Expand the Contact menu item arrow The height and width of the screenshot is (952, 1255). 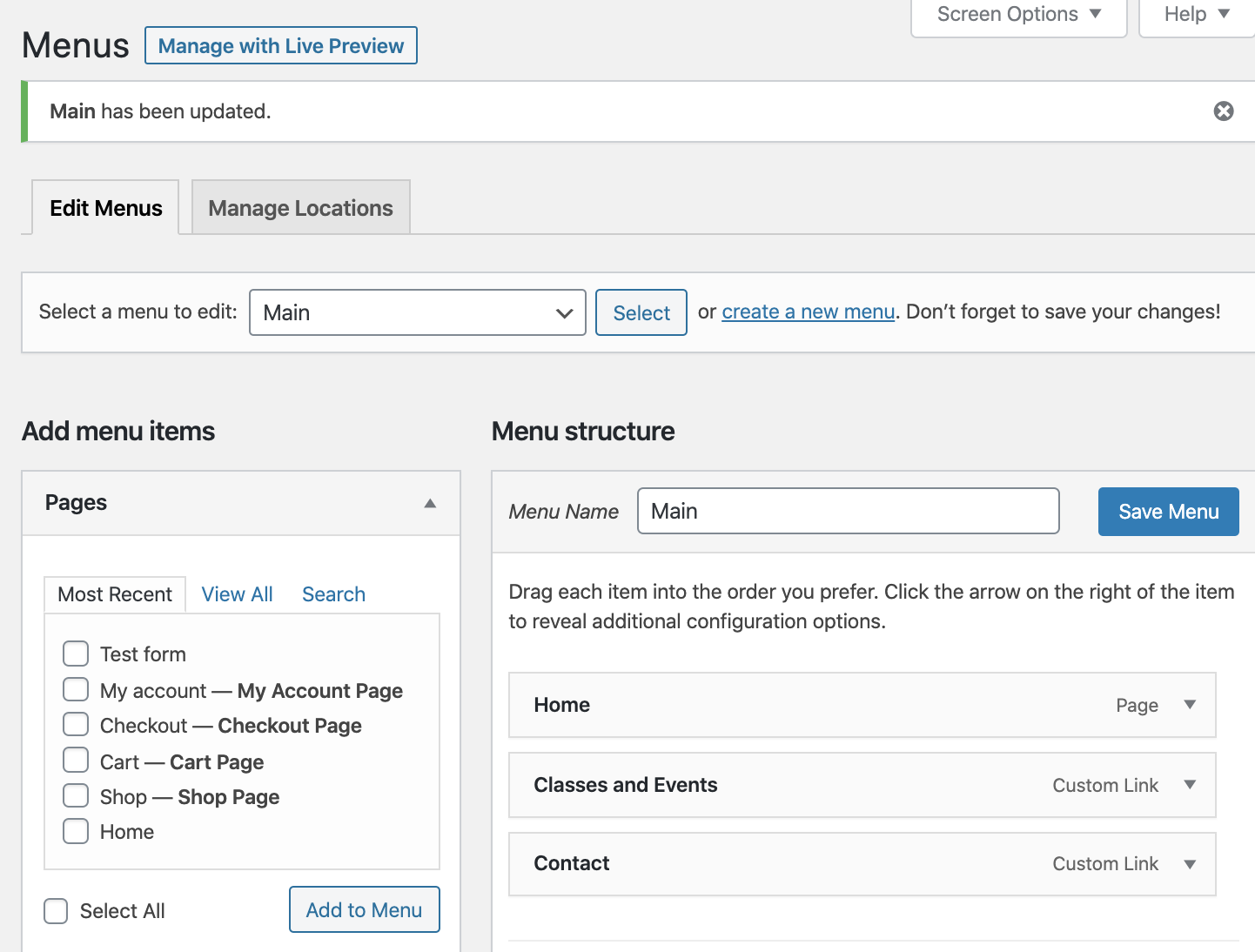point(1189,864)
